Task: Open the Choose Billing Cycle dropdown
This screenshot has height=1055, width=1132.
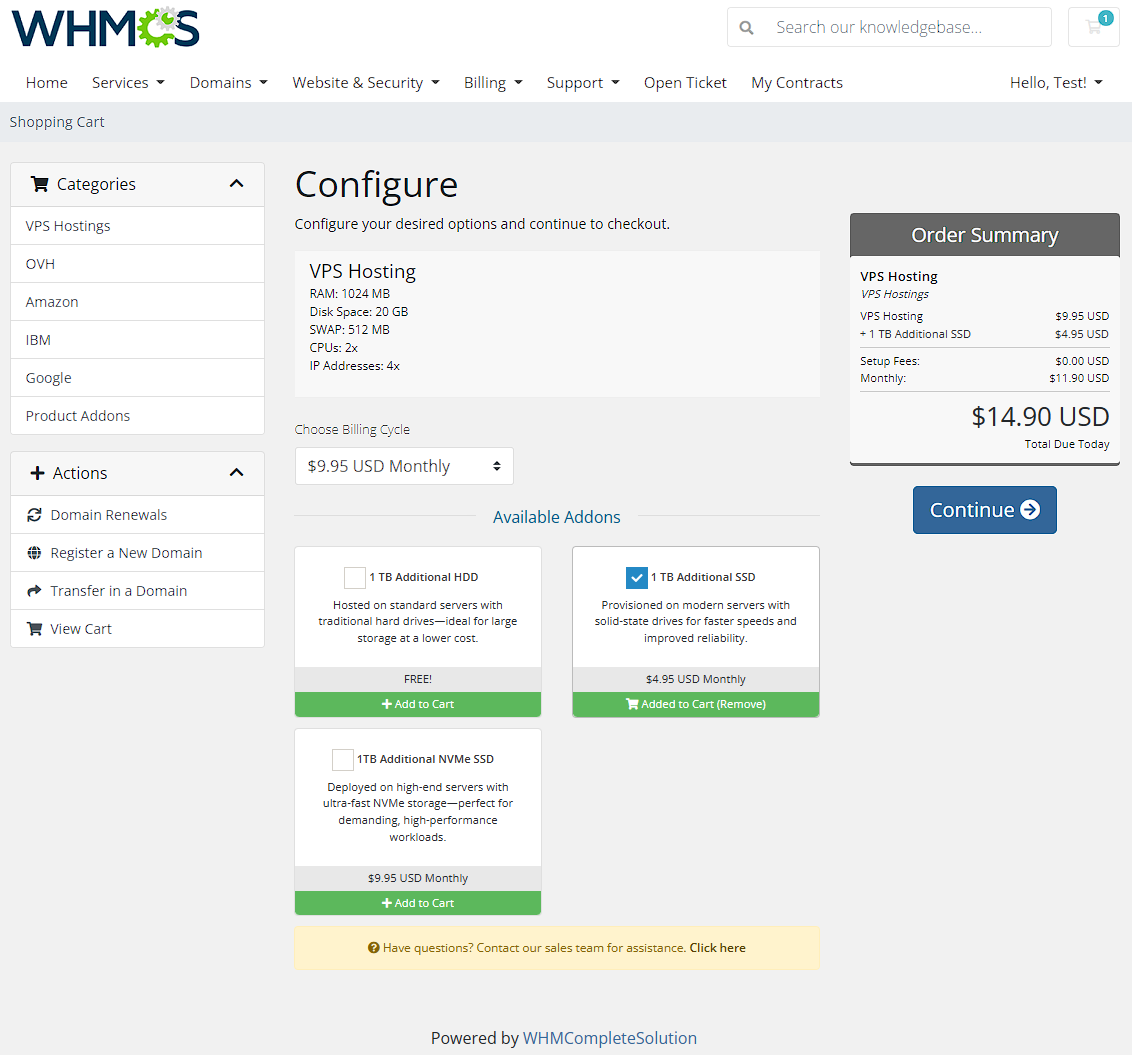Action: click(x=404, y=465)
